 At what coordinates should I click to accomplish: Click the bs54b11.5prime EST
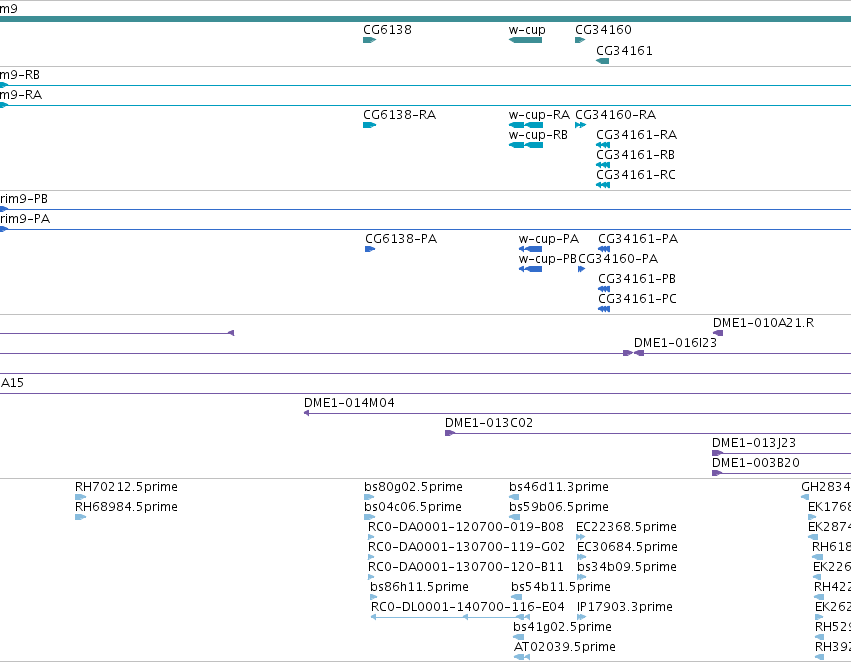tap(516, 598)
